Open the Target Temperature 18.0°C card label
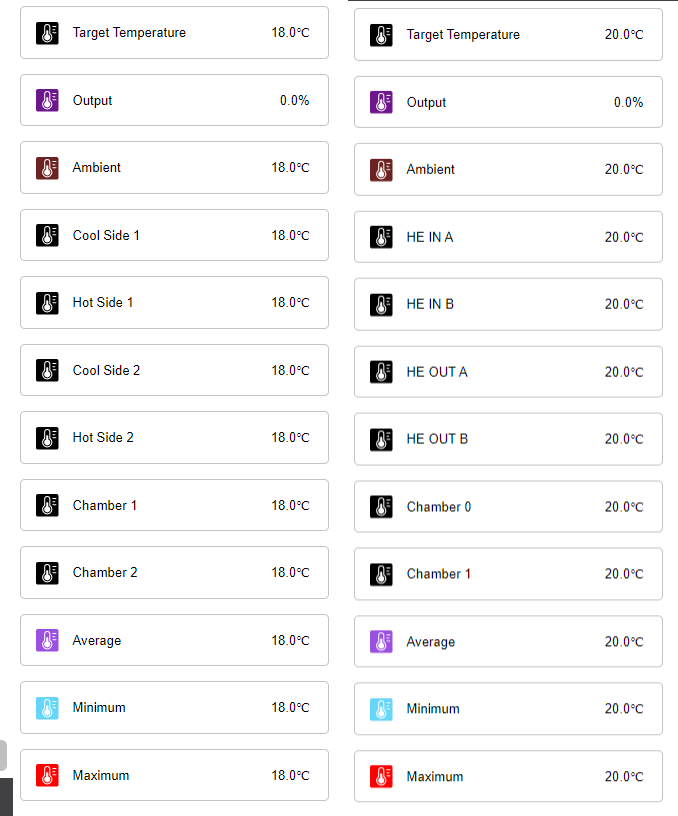Viewport: 678px width, 816px height. click(129, 32)
